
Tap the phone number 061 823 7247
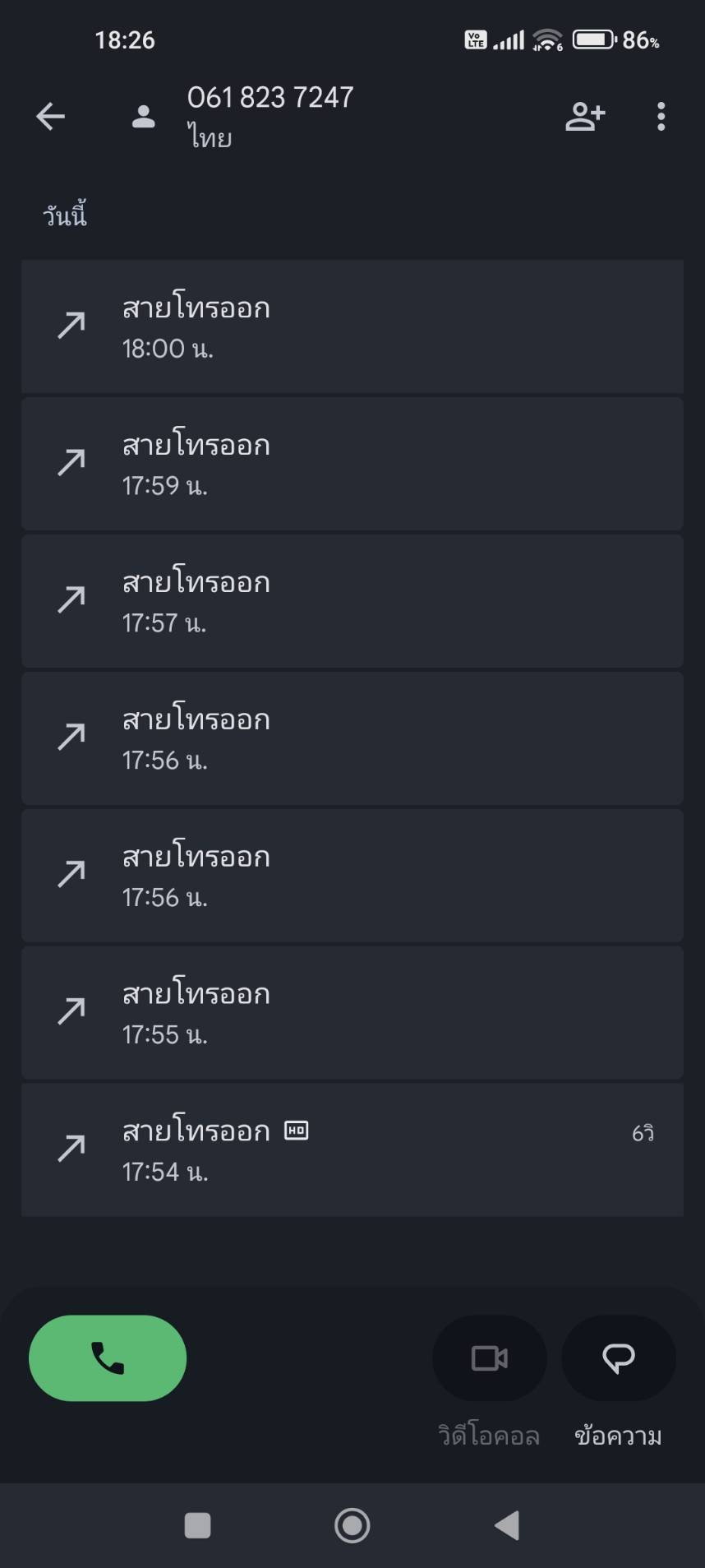(x=270, y=98)
